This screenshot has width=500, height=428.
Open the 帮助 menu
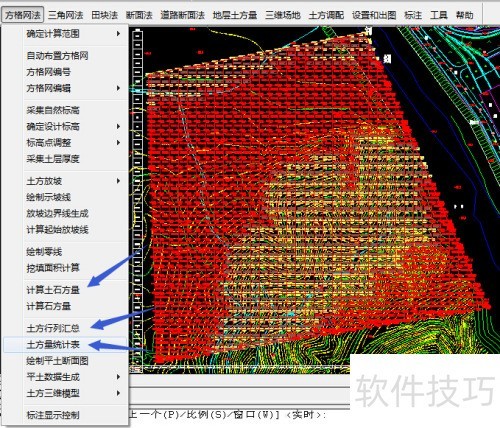pyautogui.click(x=464, y=15)
